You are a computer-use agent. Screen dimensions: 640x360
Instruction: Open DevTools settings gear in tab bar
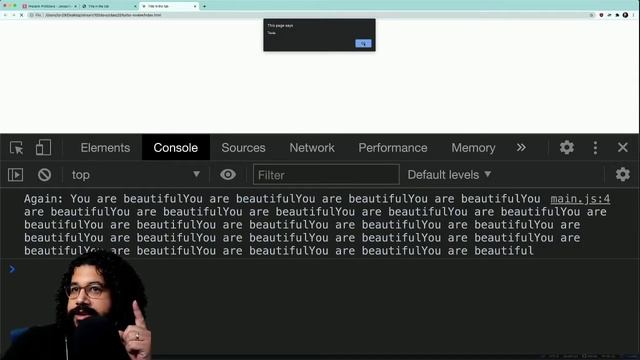coord(567,147)
